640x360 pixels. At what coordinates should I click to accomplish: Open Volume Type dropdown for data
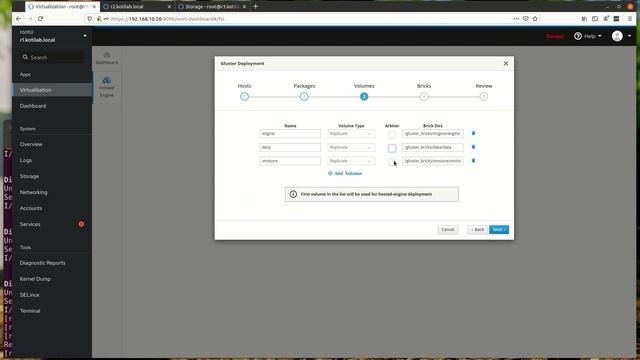tap(351, 147)
